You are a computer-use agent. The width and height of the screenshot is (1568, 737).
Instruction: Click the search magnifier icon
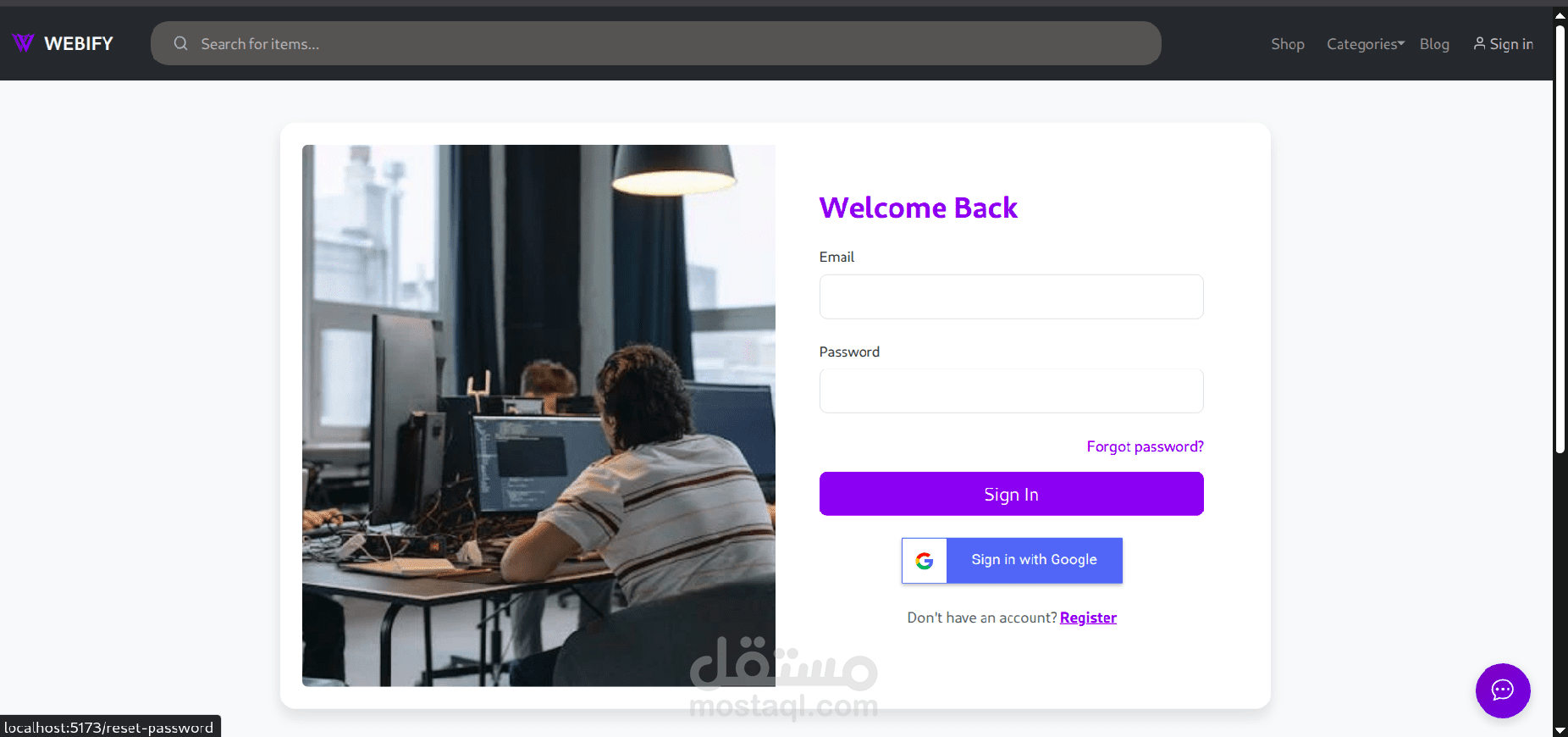tap(180, 43)
